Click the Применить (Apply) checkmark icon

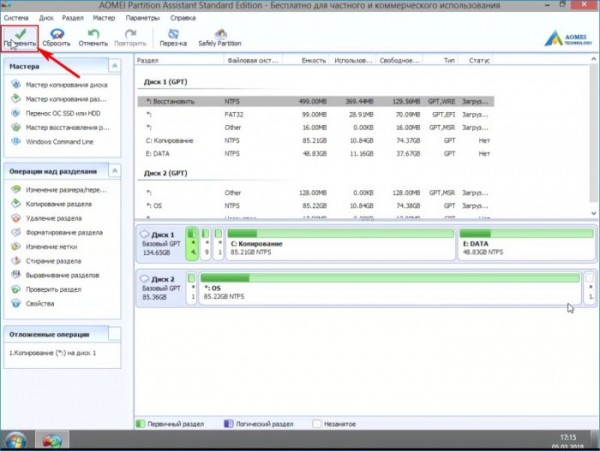21,34
